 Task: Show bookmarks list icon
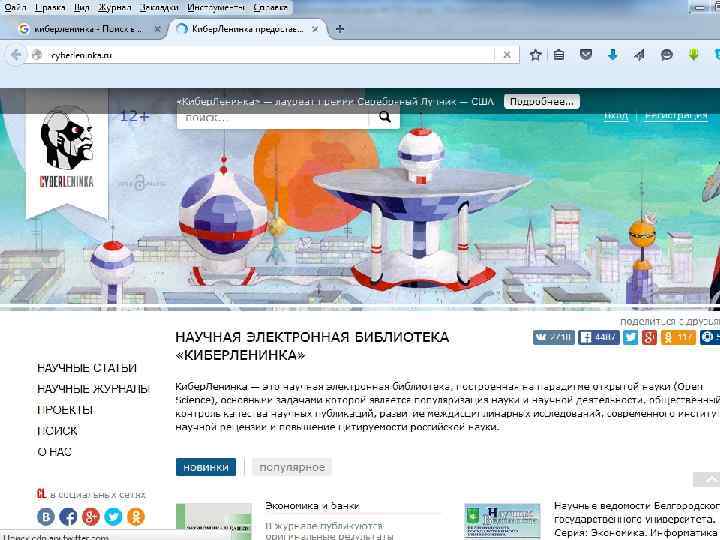[559, 55]
